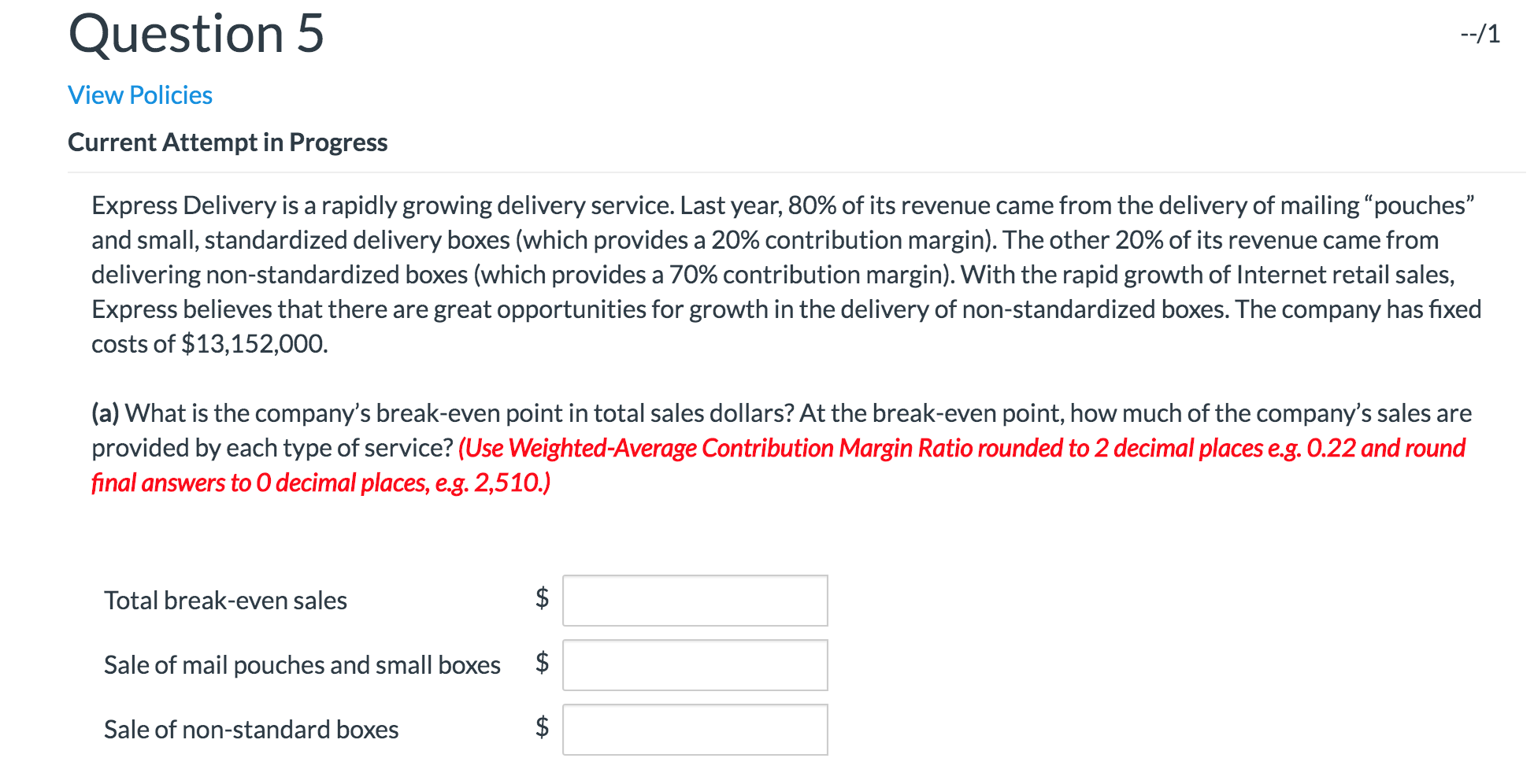The image size is (1534, 784).
Task: Click the dollar sign next to mail pouches field
Action: click(x=541, y=664)
